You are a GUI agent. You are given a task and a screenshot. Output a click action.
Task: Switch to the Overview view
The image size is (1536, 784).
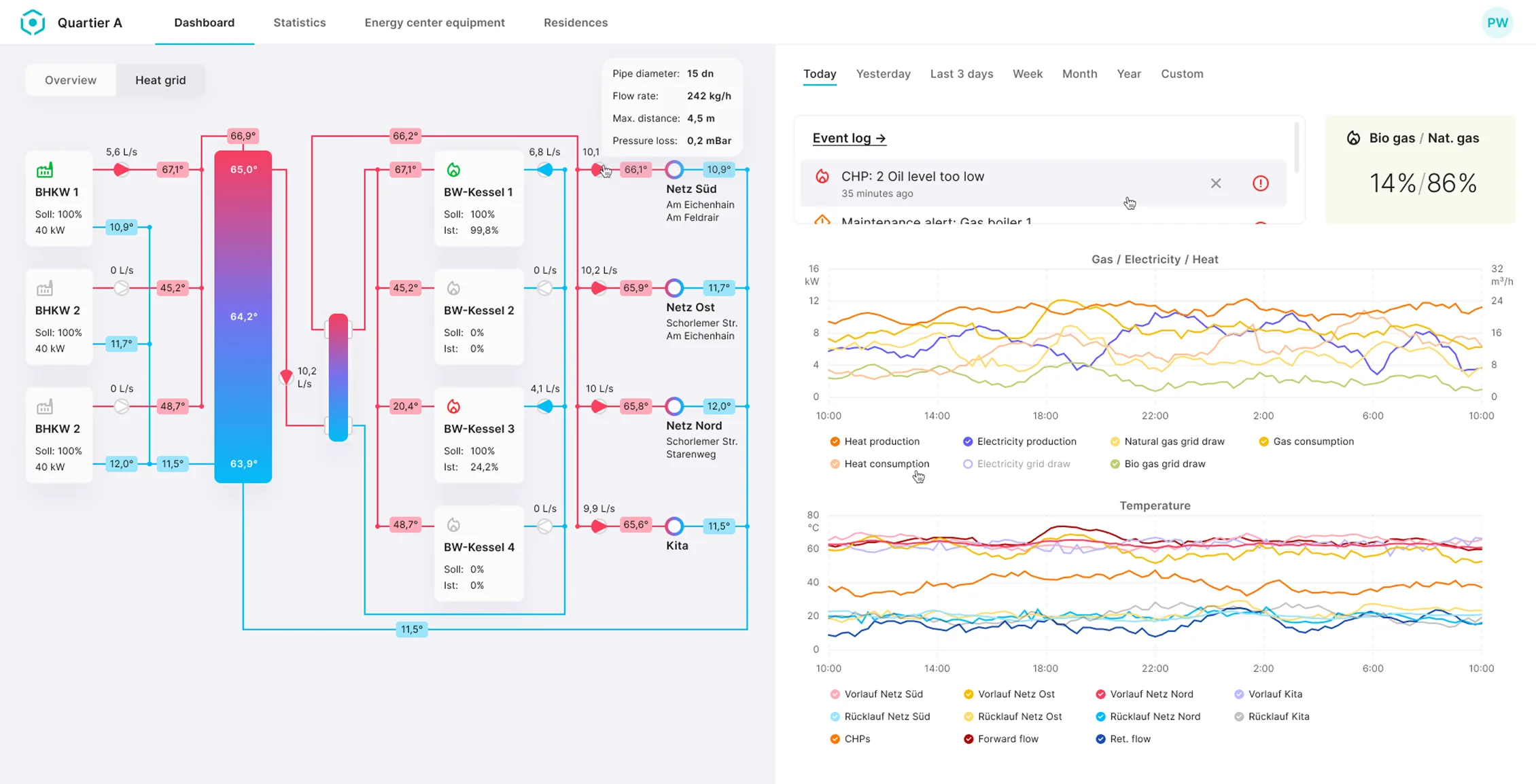71,79
